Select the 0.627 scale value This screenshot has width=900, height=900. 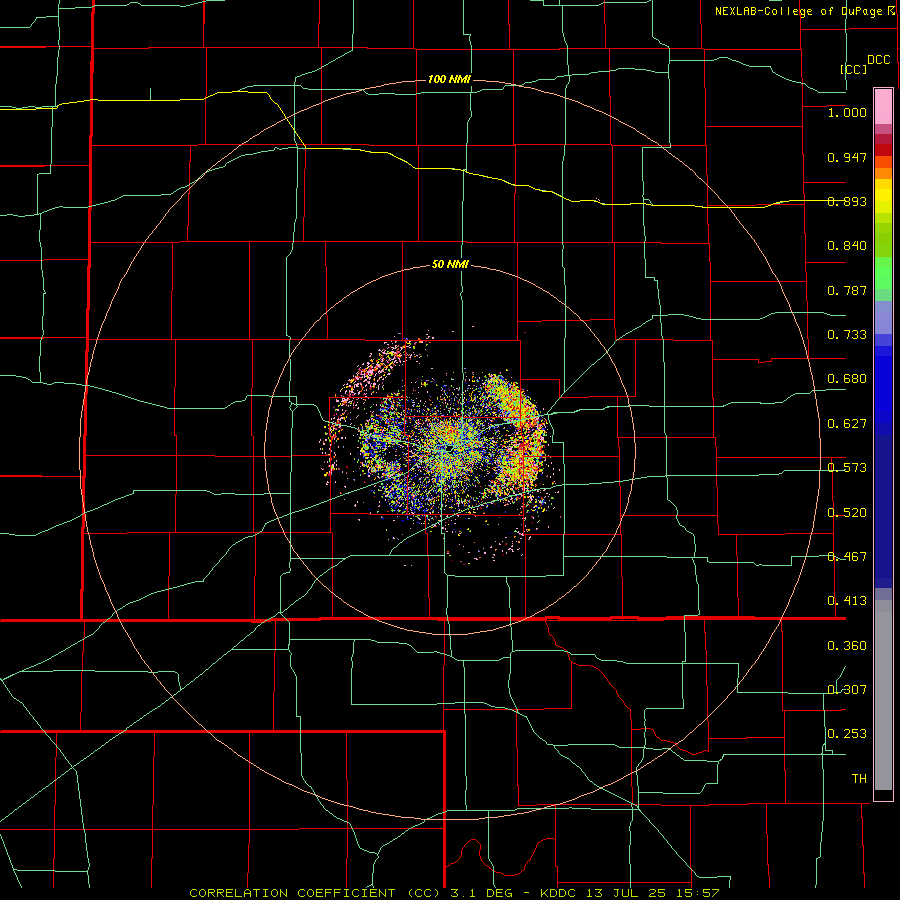coord(847,424)
